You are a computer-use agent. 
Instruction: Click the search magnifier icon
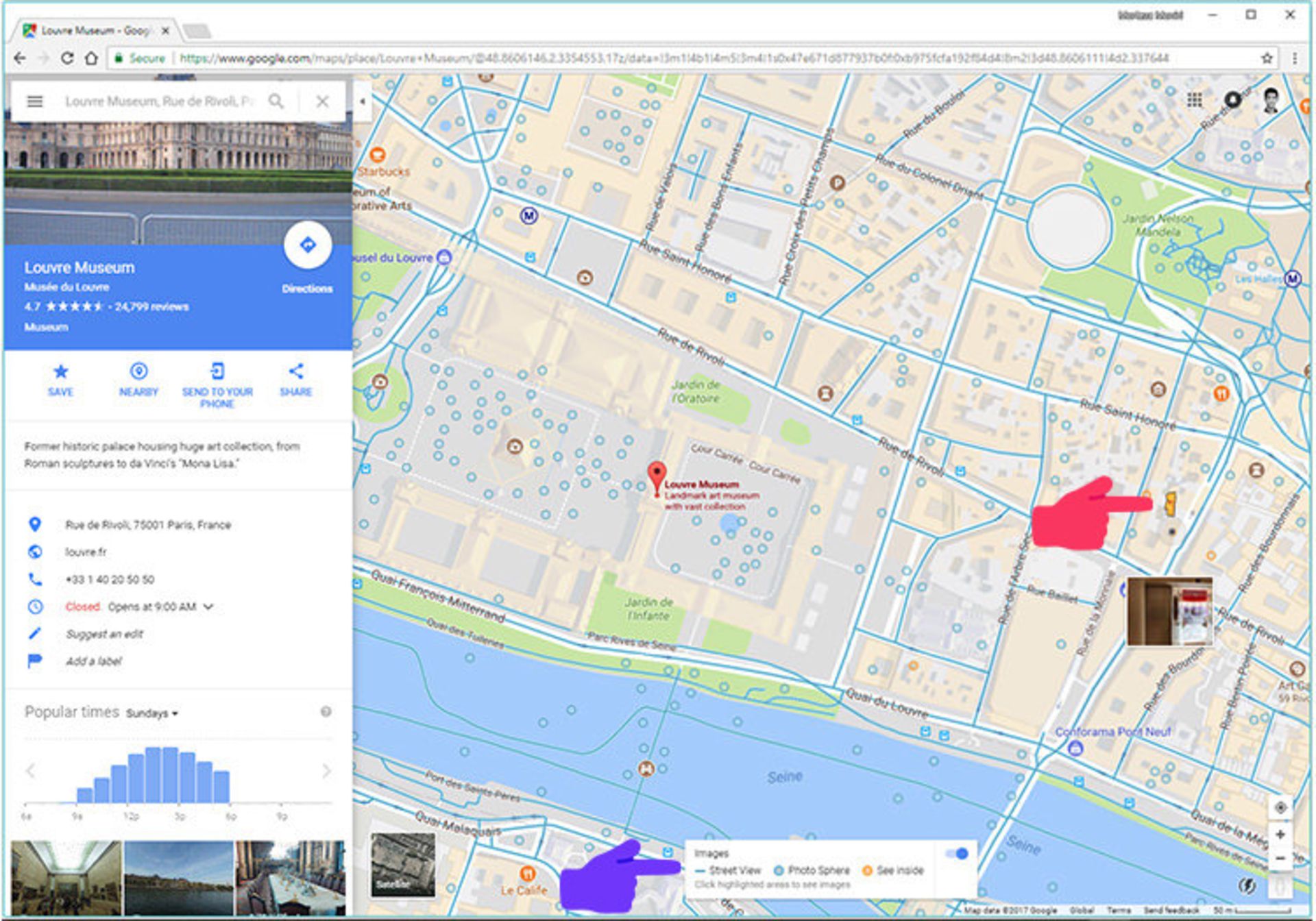pyautogui.click(x=276, y=101)
